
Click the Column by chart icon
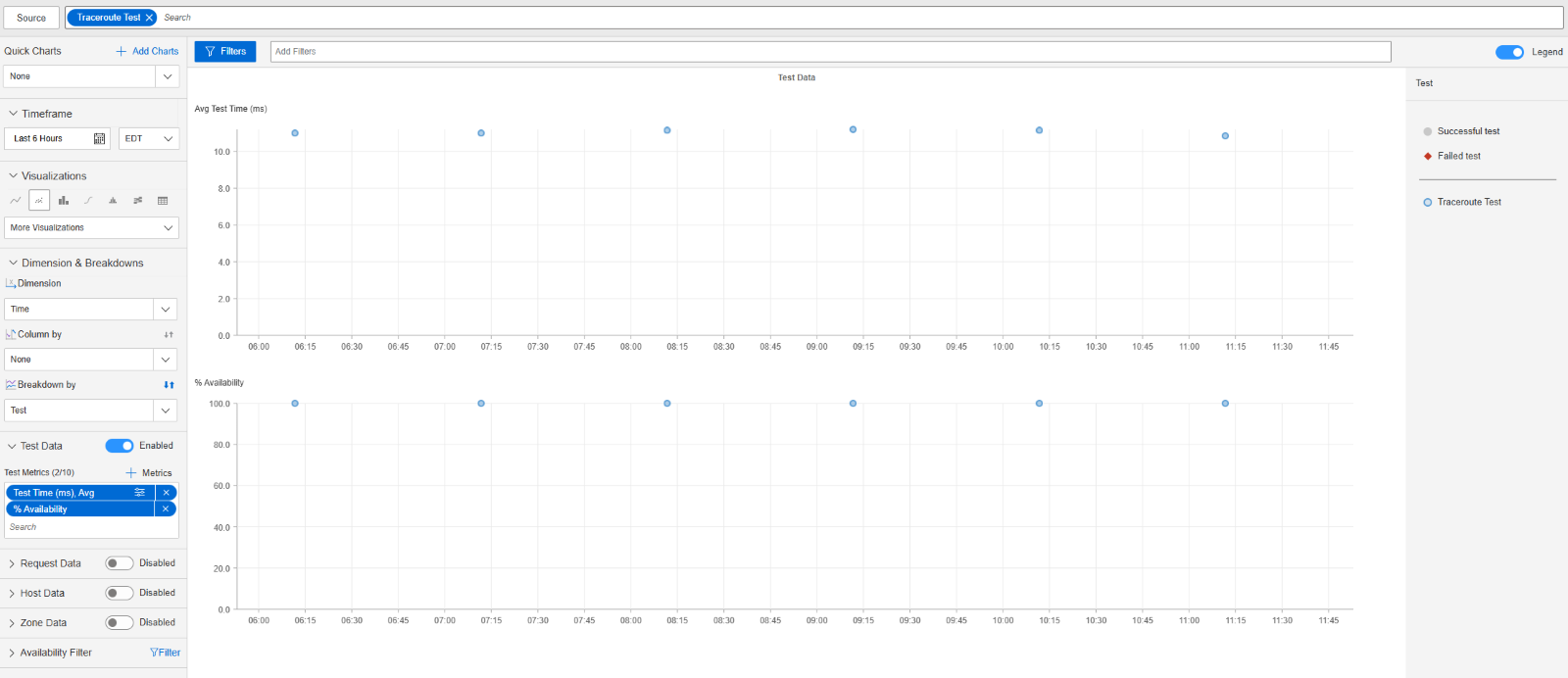(x=11, y=335)
